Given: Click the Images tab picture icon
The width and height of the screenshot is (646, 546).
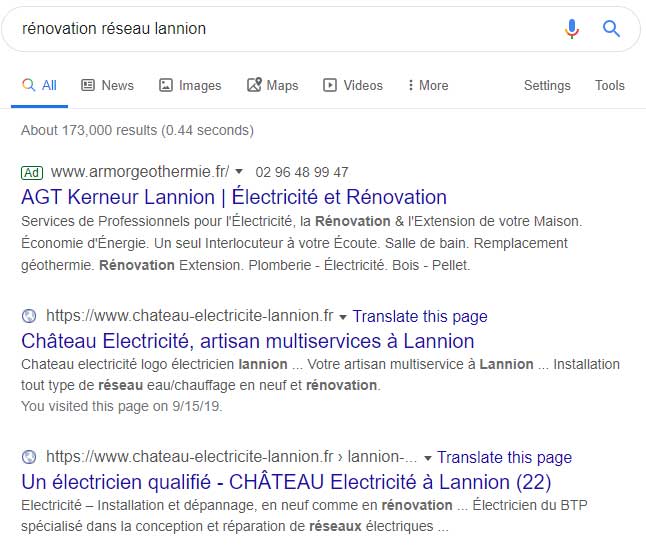Looking at the screenshot, I should 166,85.
